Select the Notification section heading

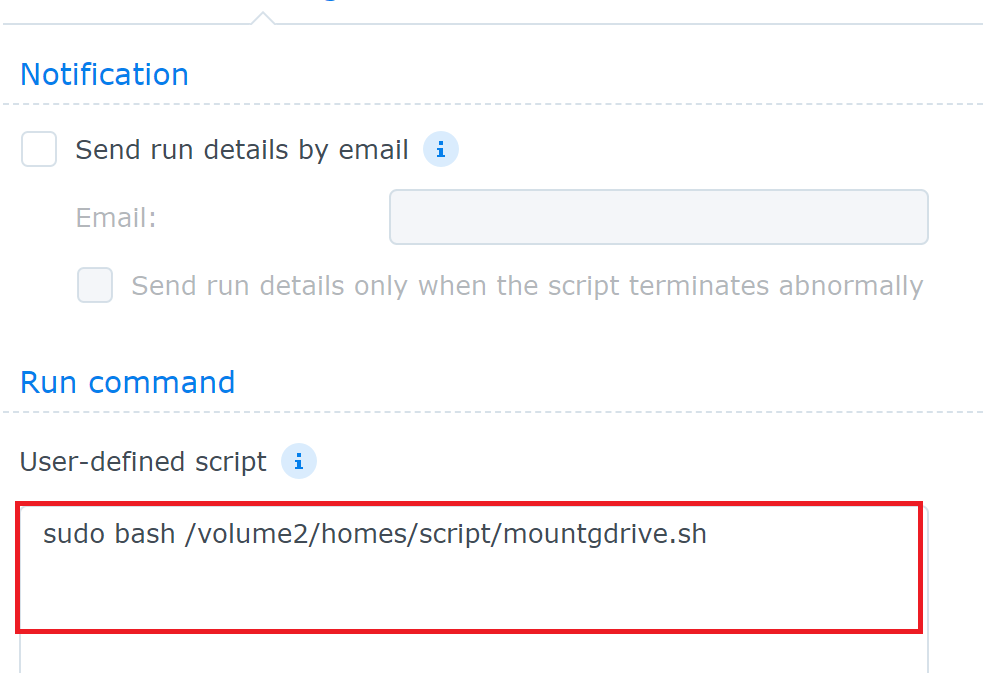click(104, 74)
